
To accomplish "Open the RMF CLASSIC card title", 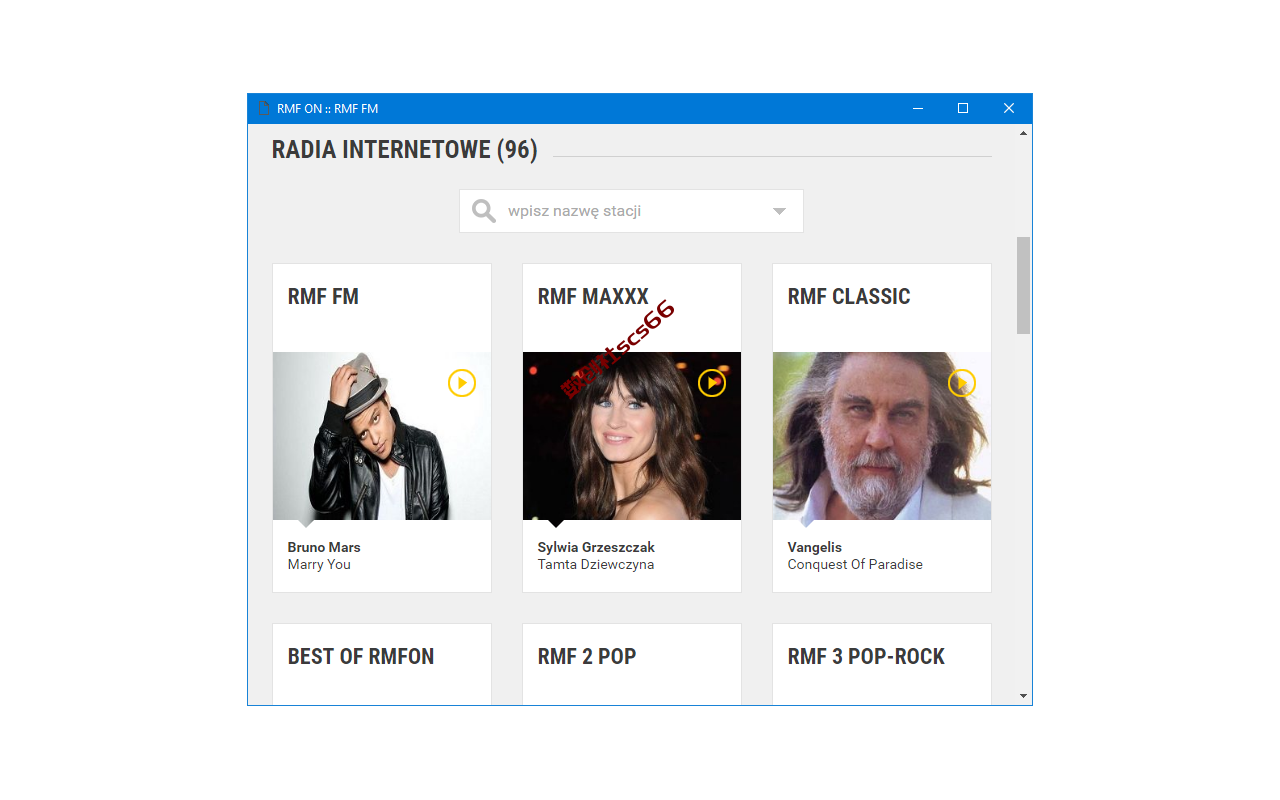I will click(849, 296).
